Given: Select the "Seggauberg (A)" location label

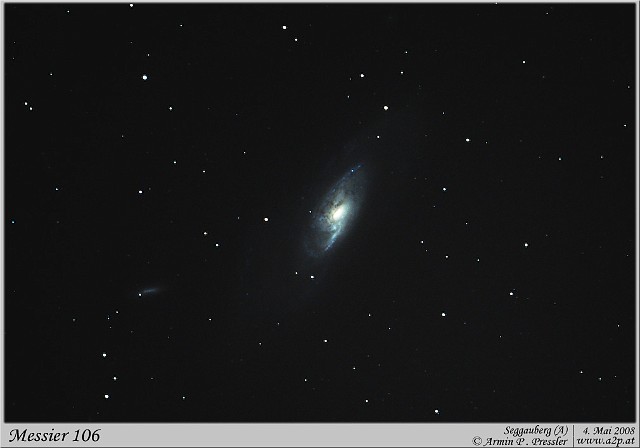Looking at the screenshot, I should pyautogui.click(x=538, y=429).
